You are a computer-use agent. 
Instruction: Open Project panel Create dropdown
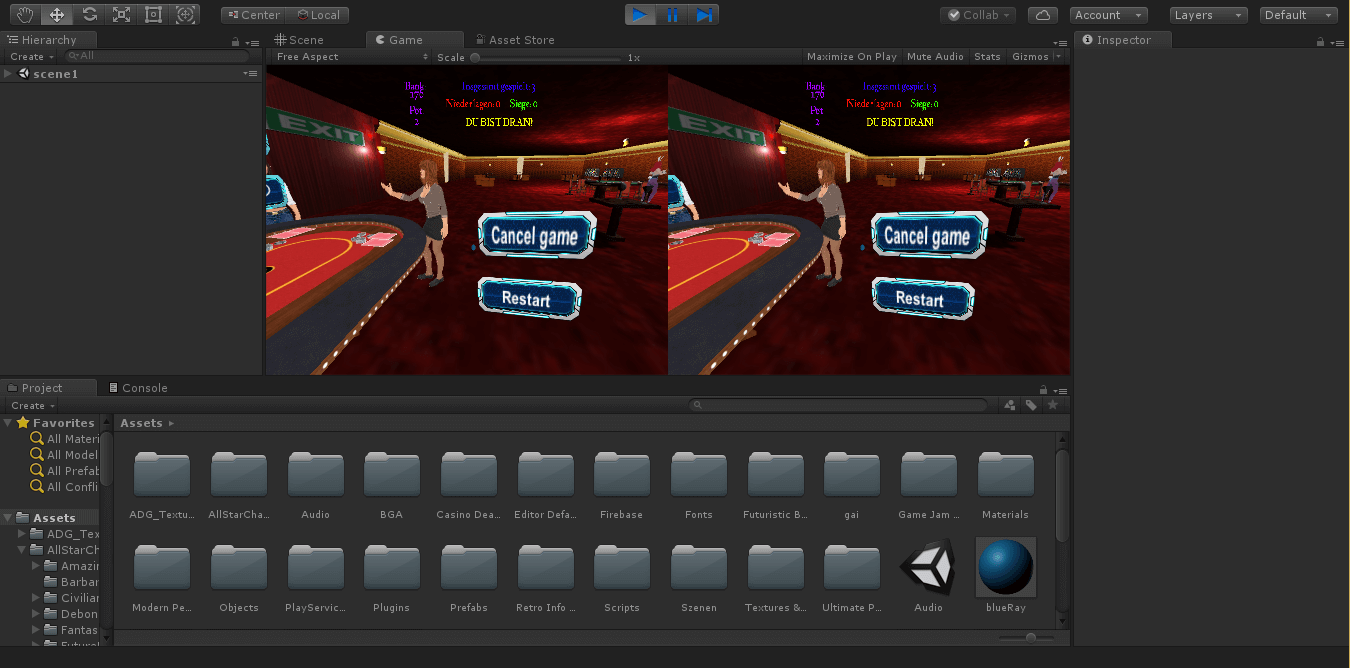(32, 406)
